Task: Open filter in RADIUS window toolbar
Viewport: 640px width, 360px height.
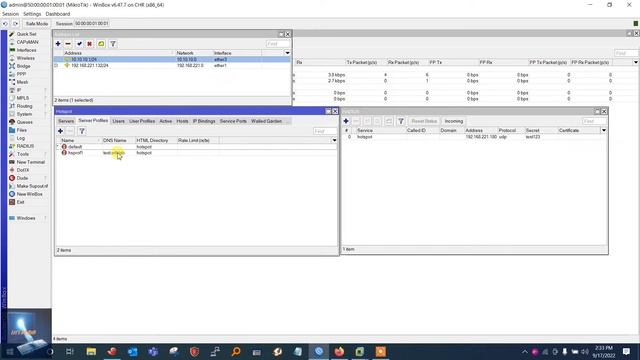Action: point(401,121)
